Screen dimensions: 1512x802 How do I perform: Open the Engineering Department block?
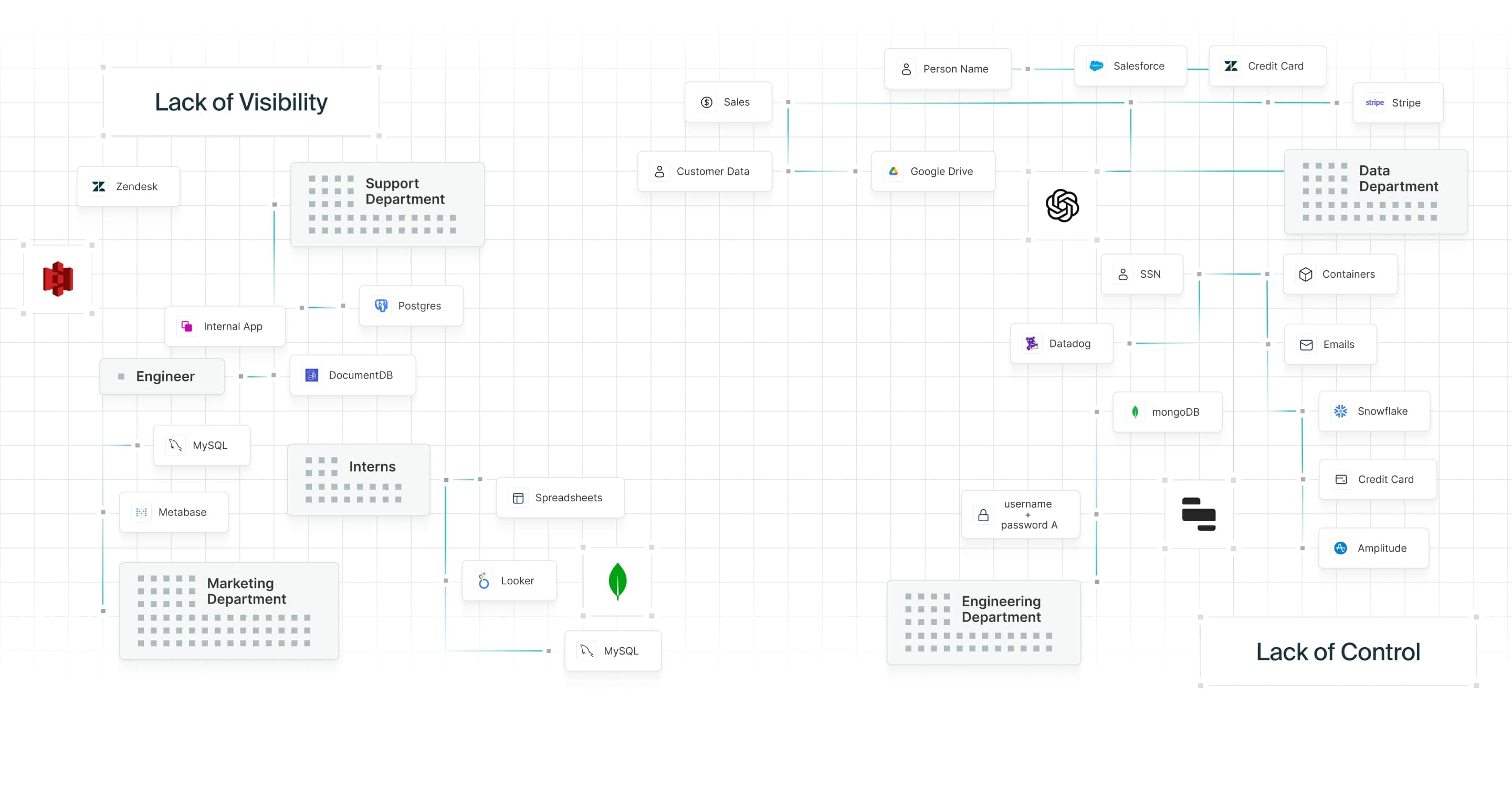click(983, 622)
